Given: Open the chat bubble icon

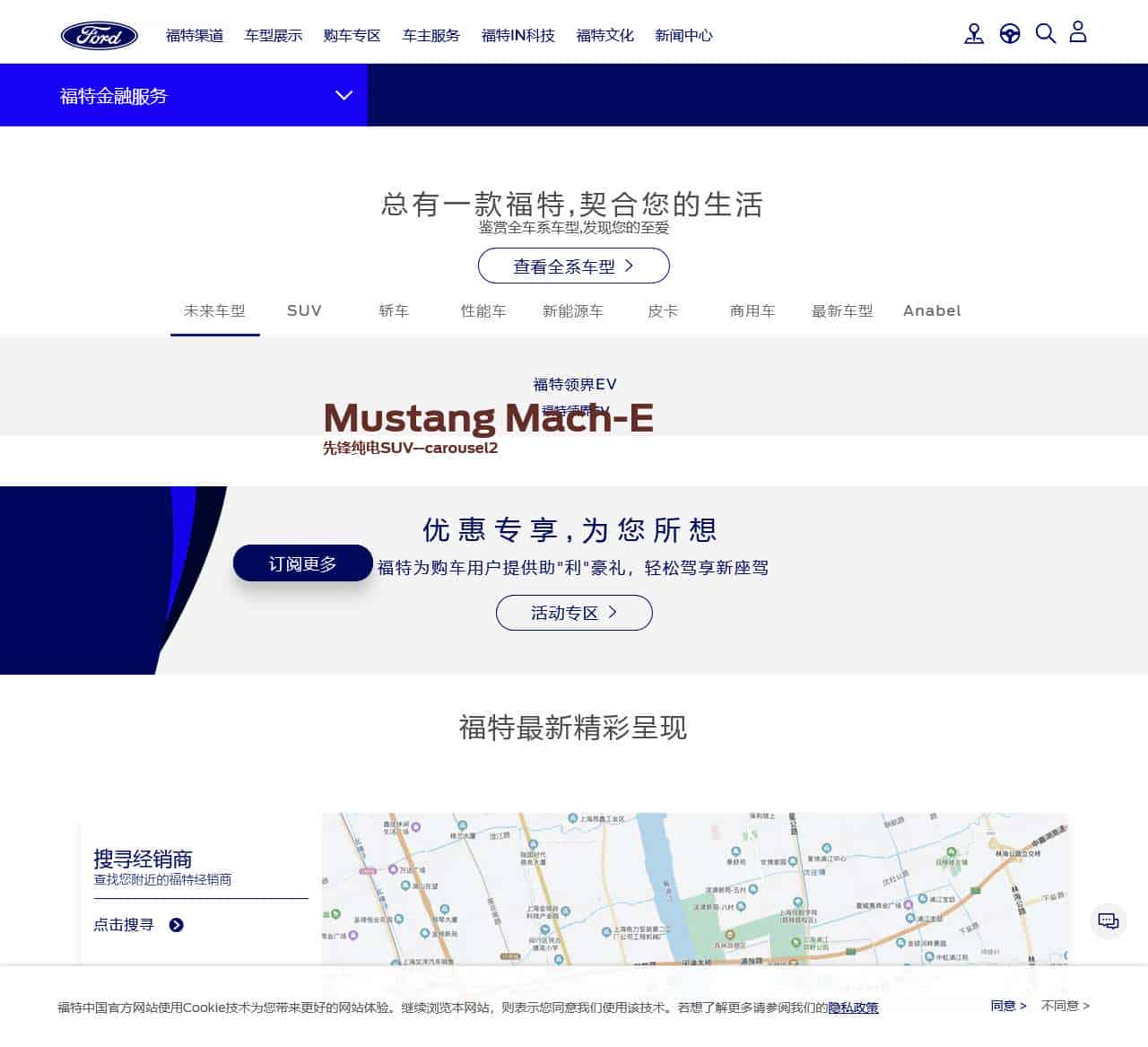Looking at the screenshot, I should tap(1109, 920).
